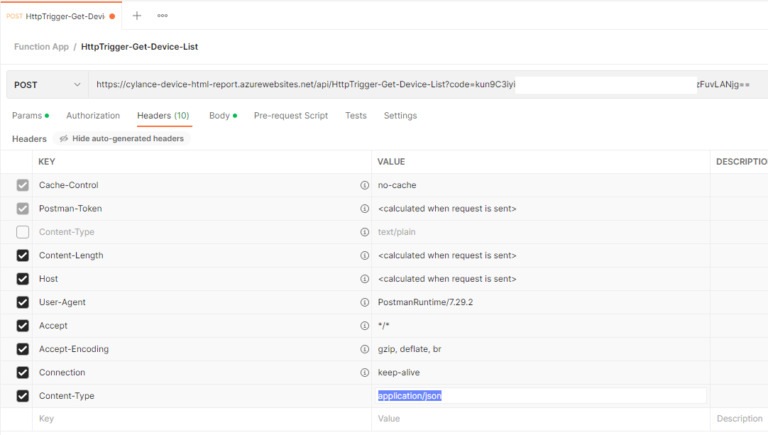The height and width of the screenshot is (435, 768).
Task: Click the info icon for Postman-Token
Action: [364, 209]
